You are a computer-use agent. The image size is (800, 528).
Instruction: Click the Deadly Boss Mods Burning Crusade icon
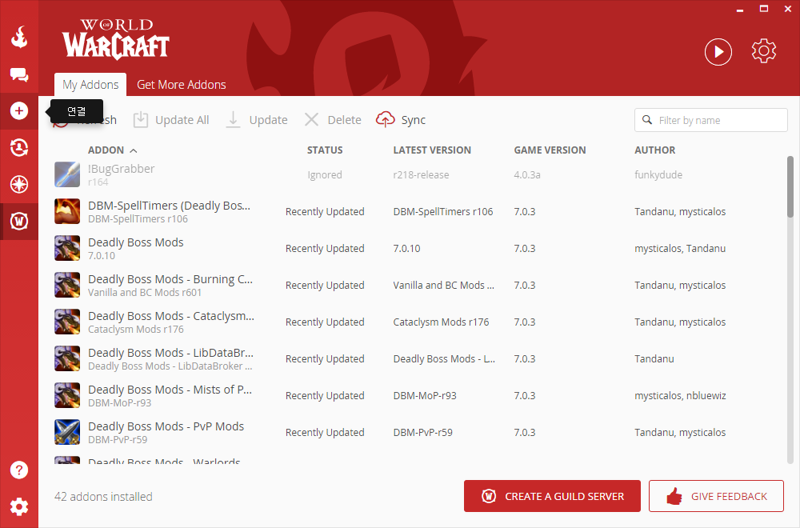tap(67, 285)
